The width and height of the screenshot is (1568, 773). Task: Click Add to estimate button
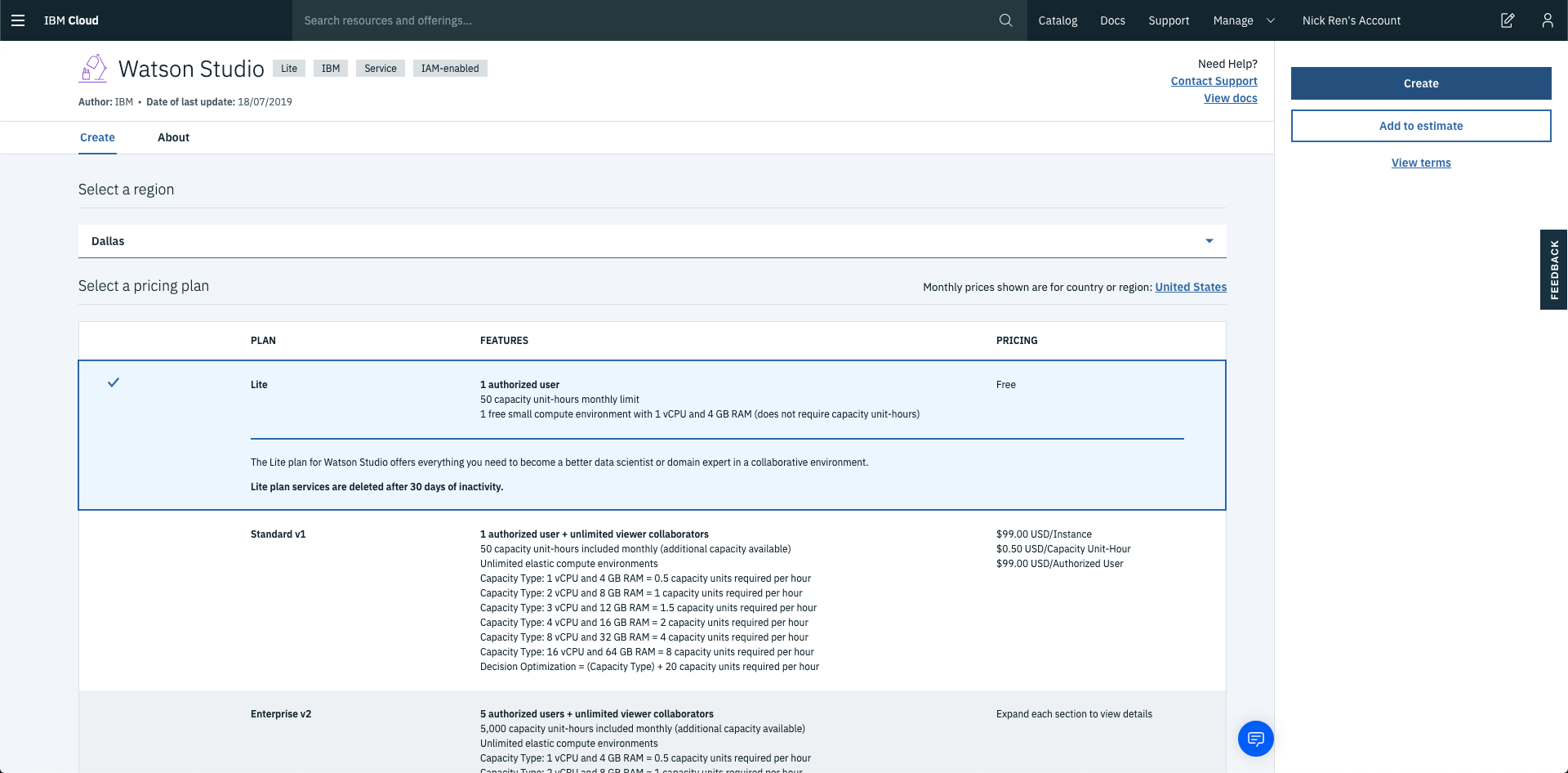click(x=1421, y=126)
